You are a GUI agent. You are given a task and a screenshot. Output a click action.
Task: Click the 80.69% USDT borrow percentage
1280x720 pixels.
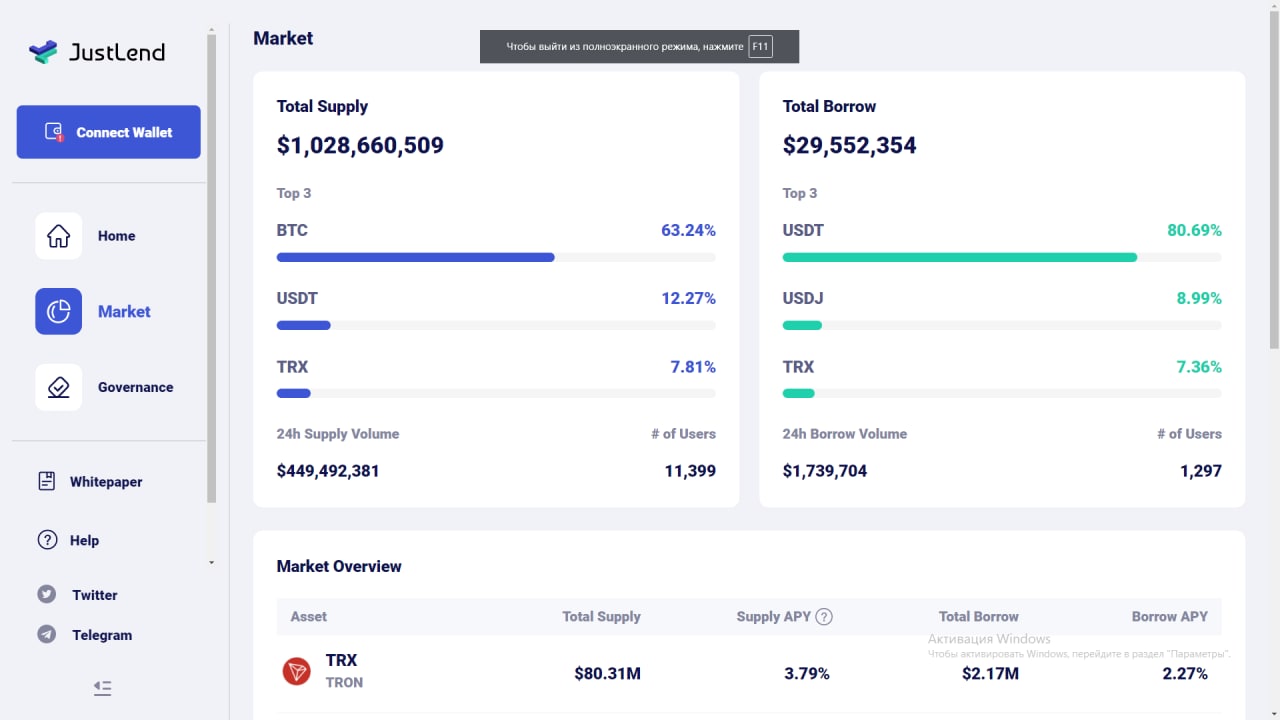1194,230
